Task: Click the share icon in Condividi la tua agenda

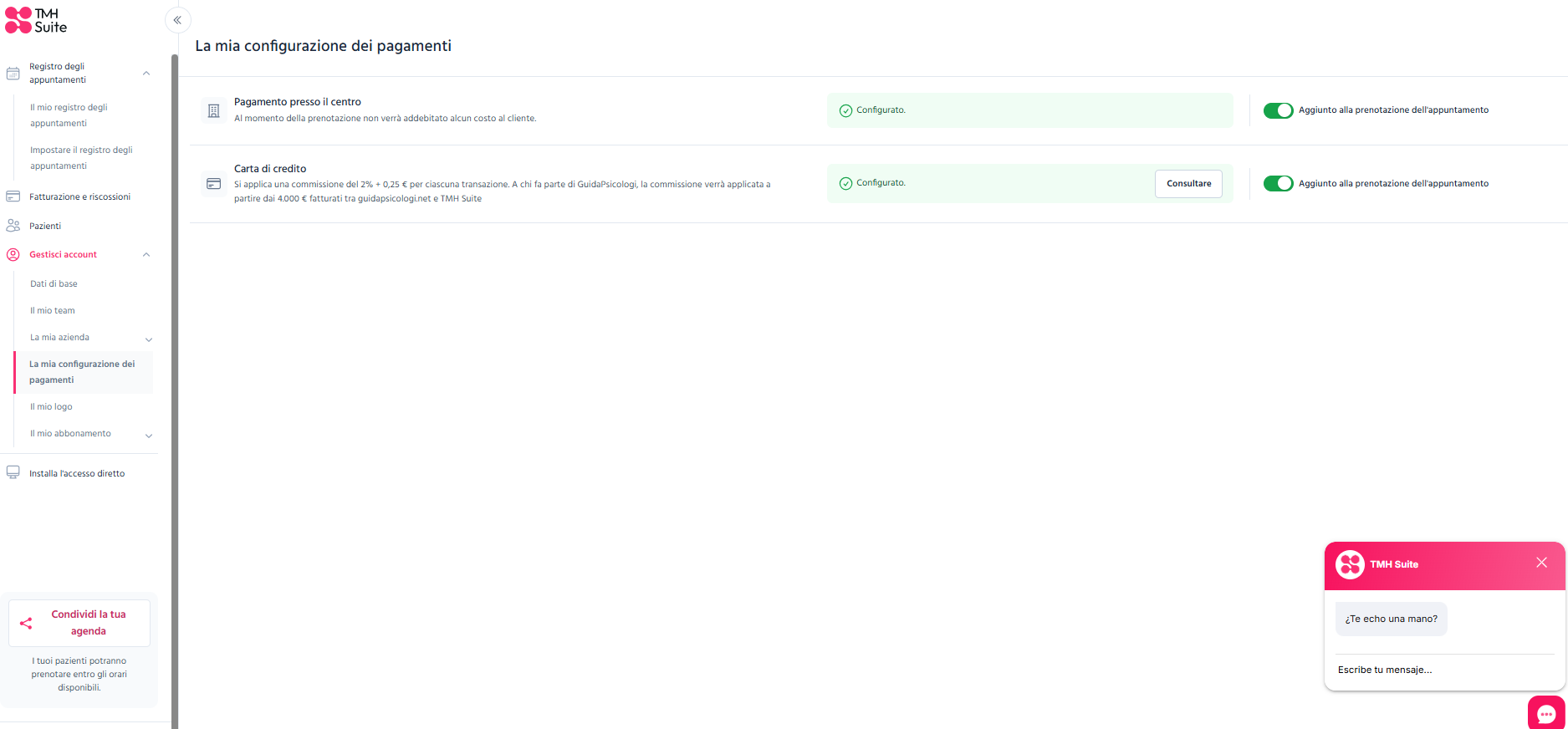Action: coord(26,623)
